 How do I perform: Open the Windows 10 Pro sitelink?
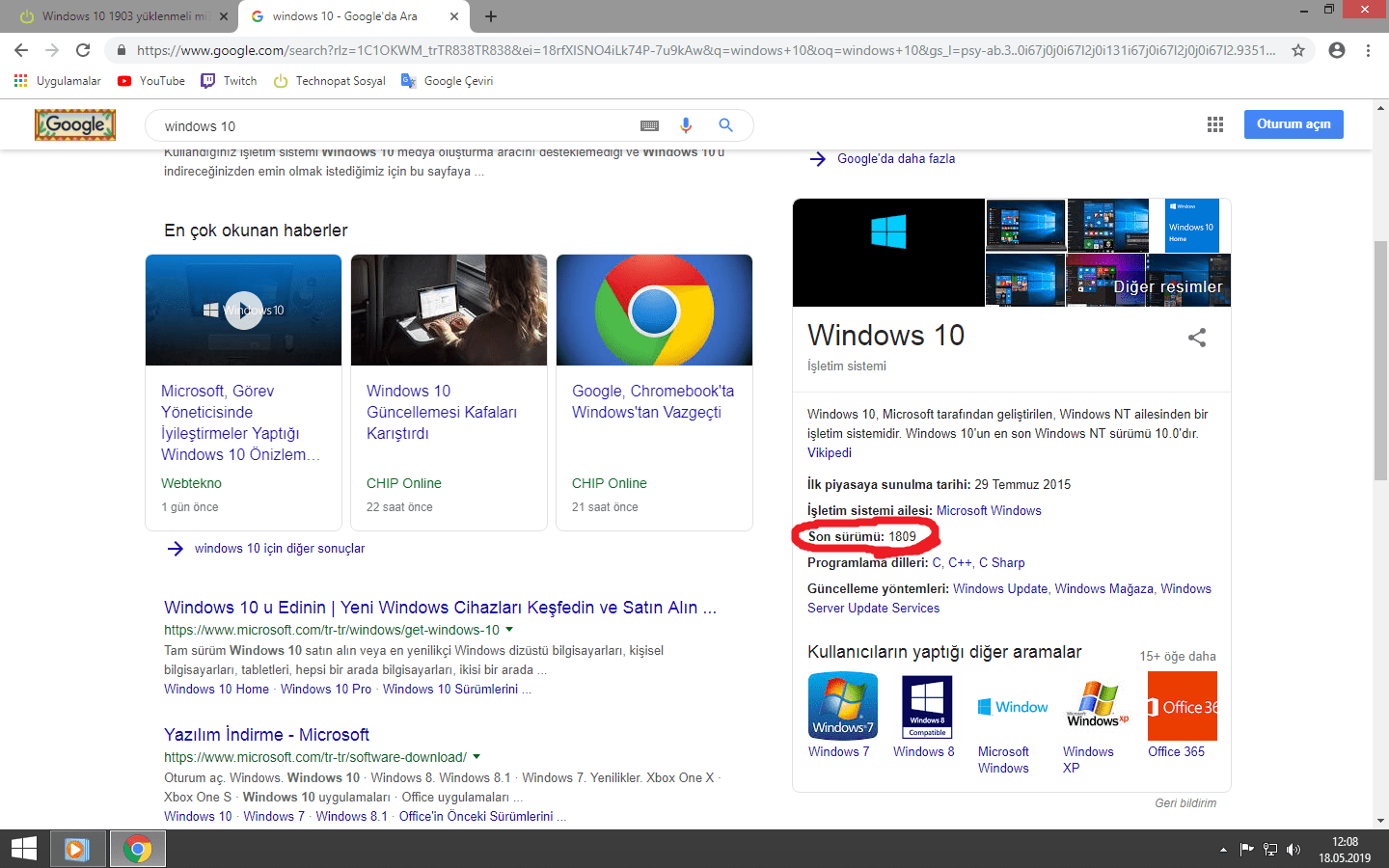(x=326, y=690)
